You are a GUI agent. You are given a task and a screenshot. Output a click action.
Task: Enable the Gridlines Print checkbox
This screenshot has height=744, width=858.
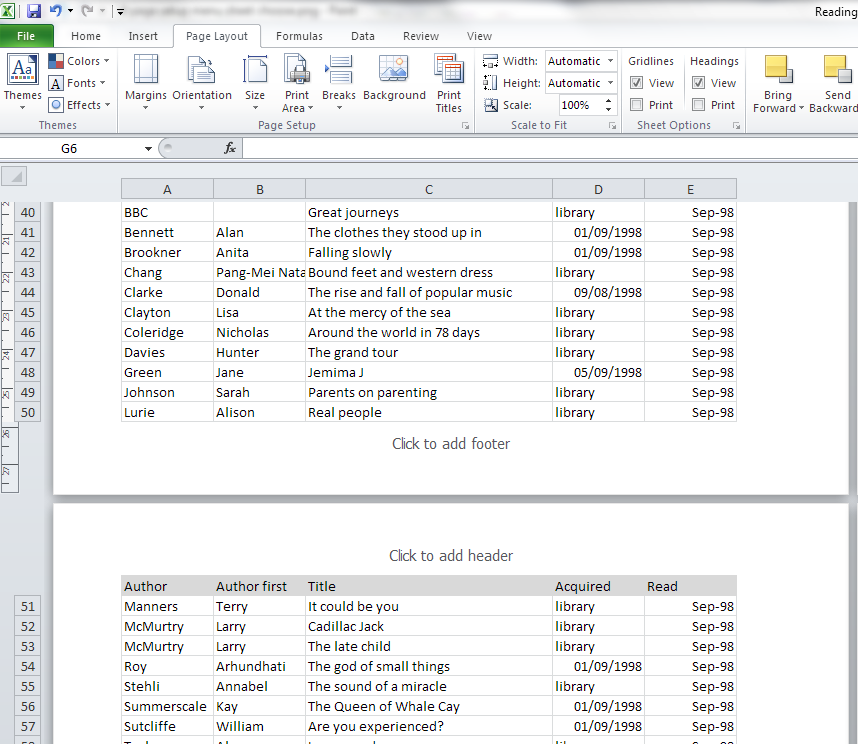[x=637, y=105]
